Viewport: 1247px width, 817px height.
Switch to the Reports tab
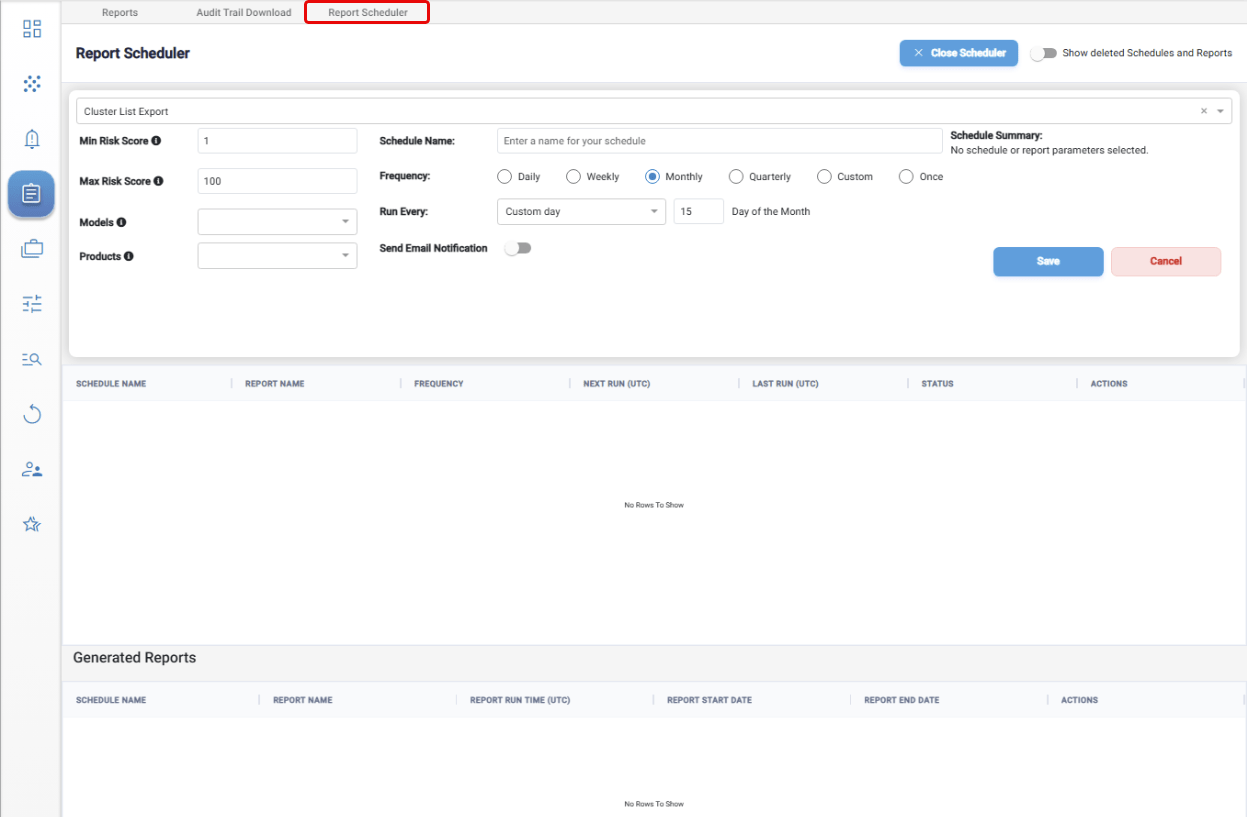pos(120,13)
